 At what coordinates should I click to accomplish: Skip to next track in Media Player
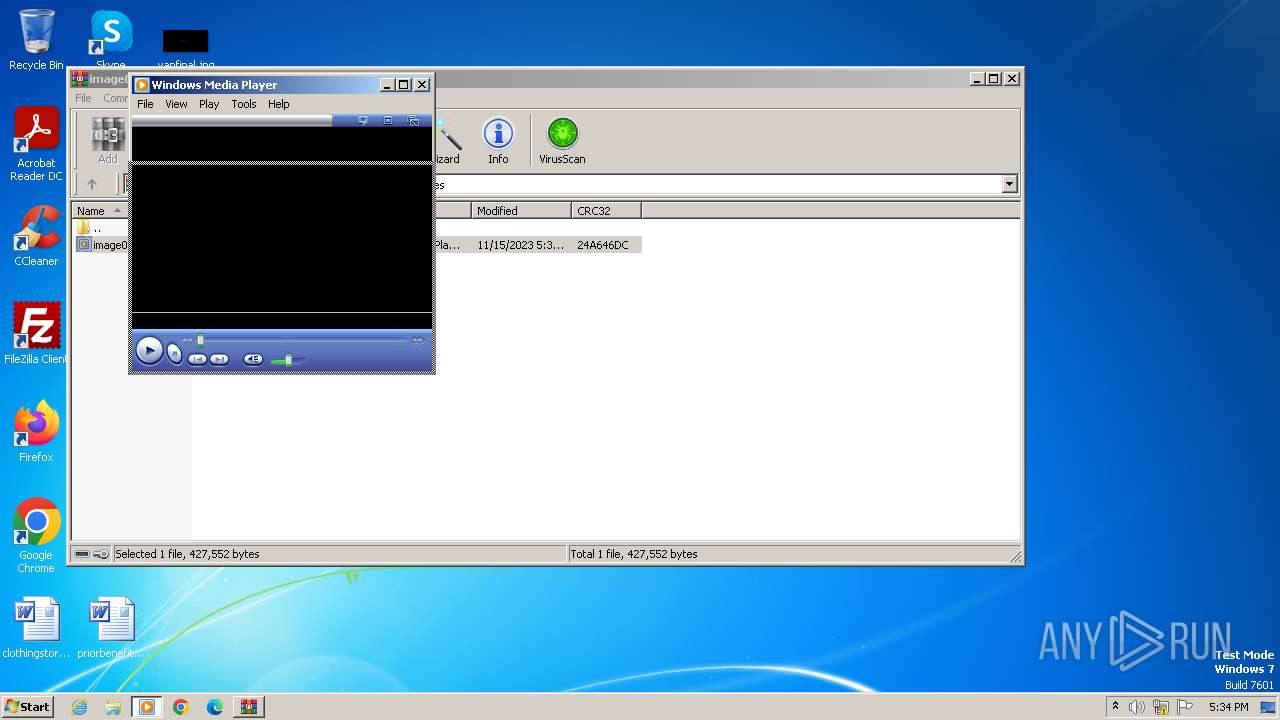(219, 359)
